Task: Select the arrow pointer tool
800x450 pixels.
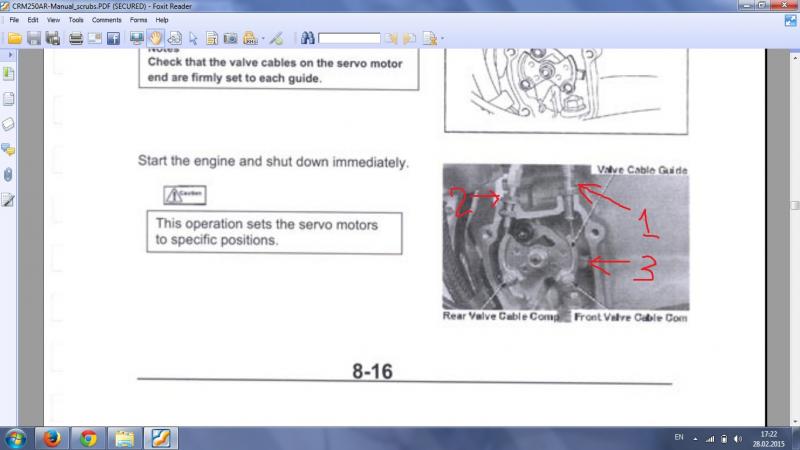Action: pyautogui.click(x=193, y=38)
